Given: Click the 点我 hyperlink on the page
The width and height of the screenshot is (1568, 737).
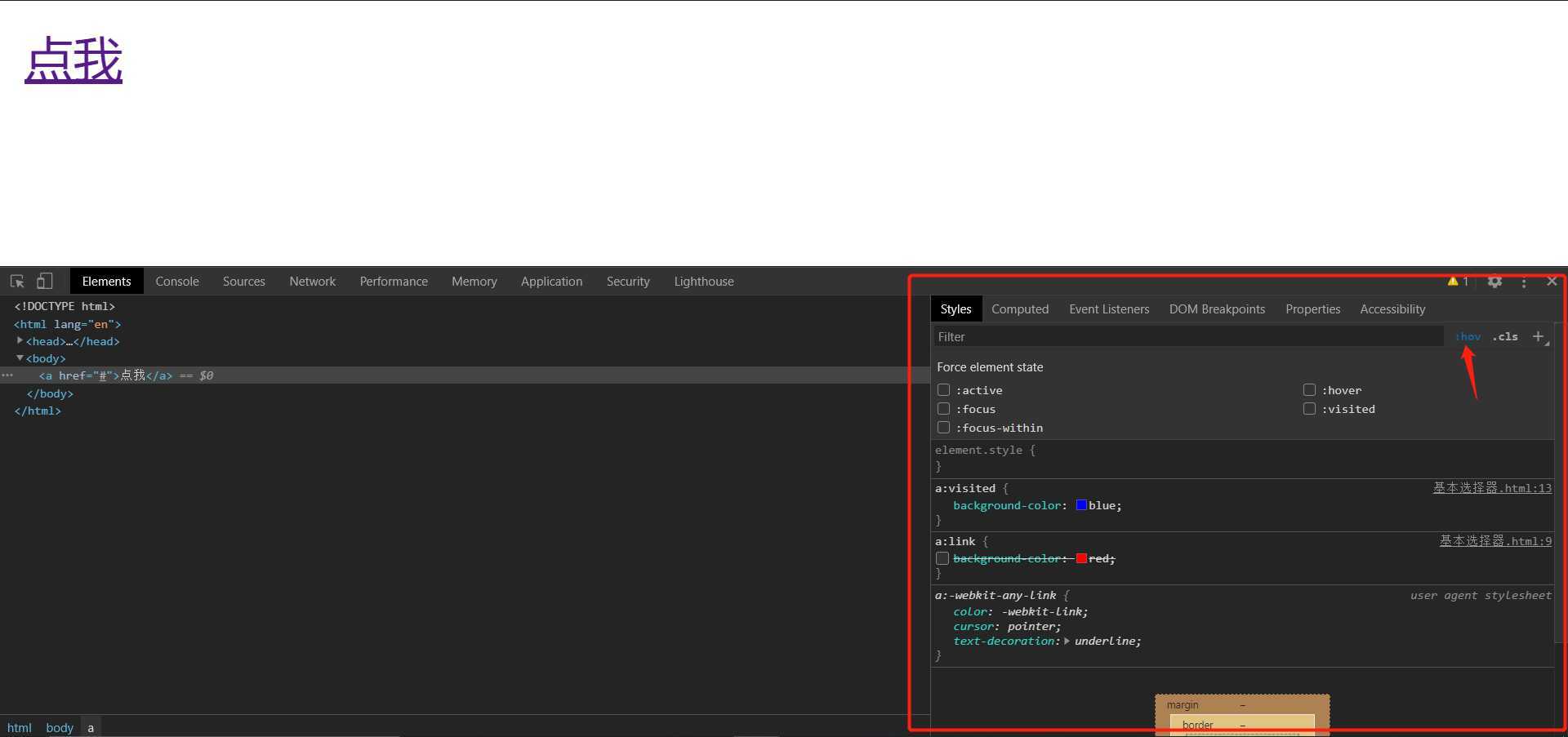Looking at the screenshot, I should coord(73,60).
